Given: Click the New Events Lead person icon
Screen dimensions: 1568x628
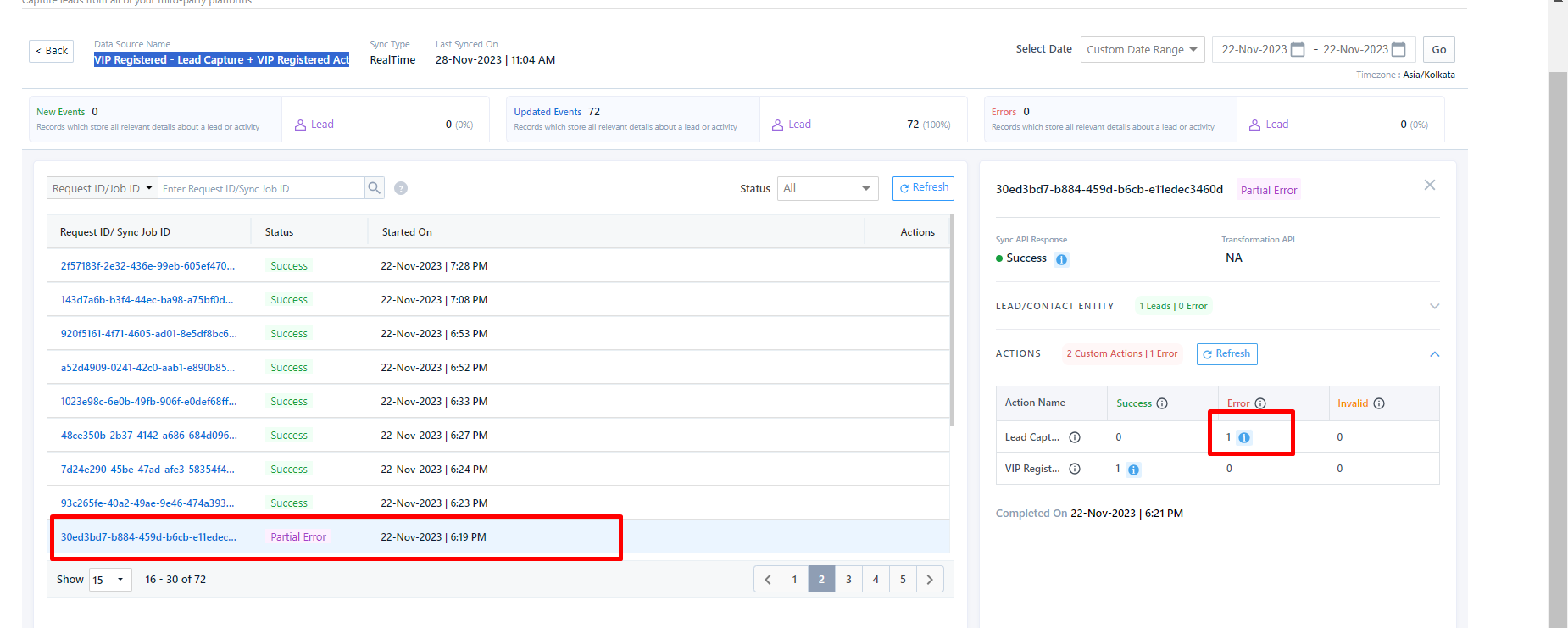Looking at the screenshot, I should pyautogui.click(x=300, y=125).
